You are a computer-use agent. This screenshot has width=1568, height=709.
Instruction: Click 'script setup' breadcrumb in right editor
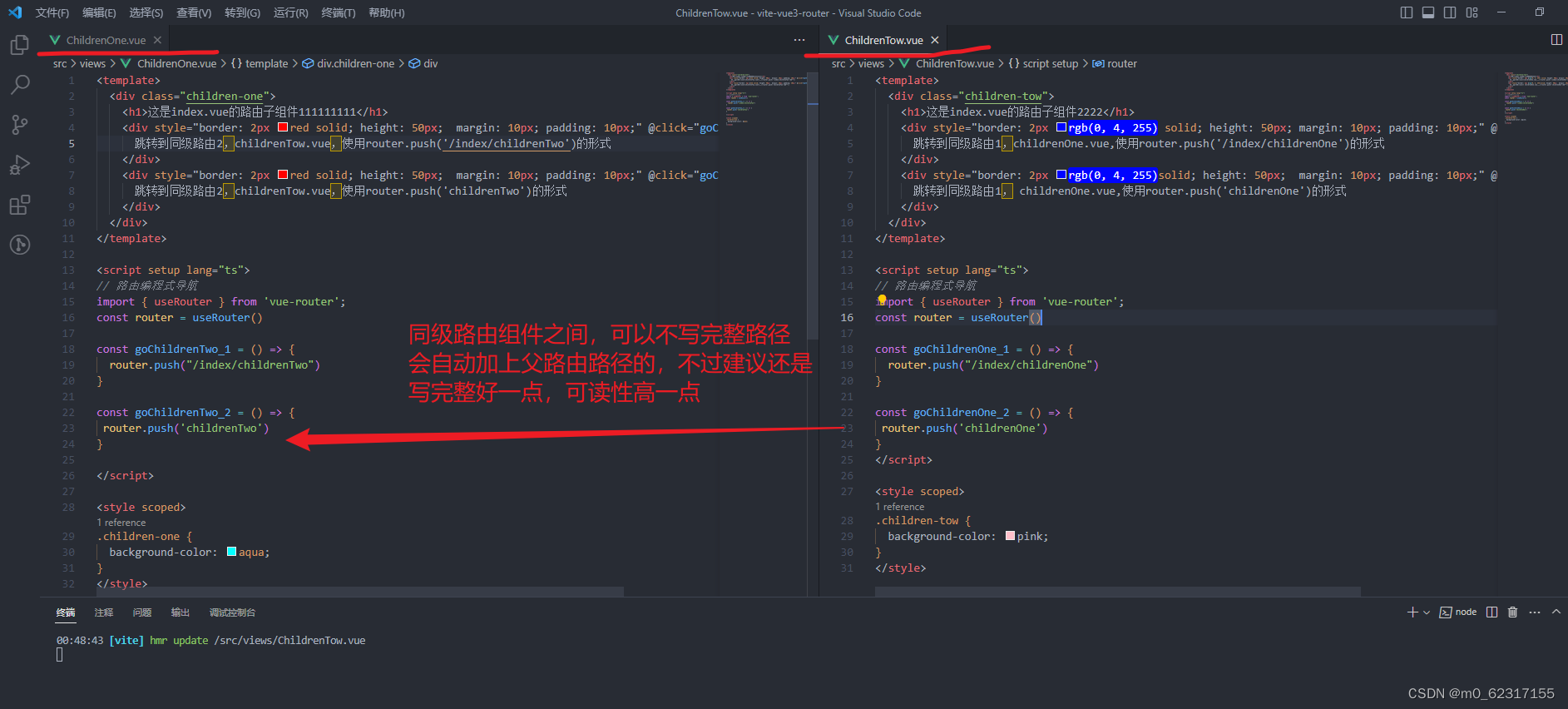click(x=1050, y=63)
